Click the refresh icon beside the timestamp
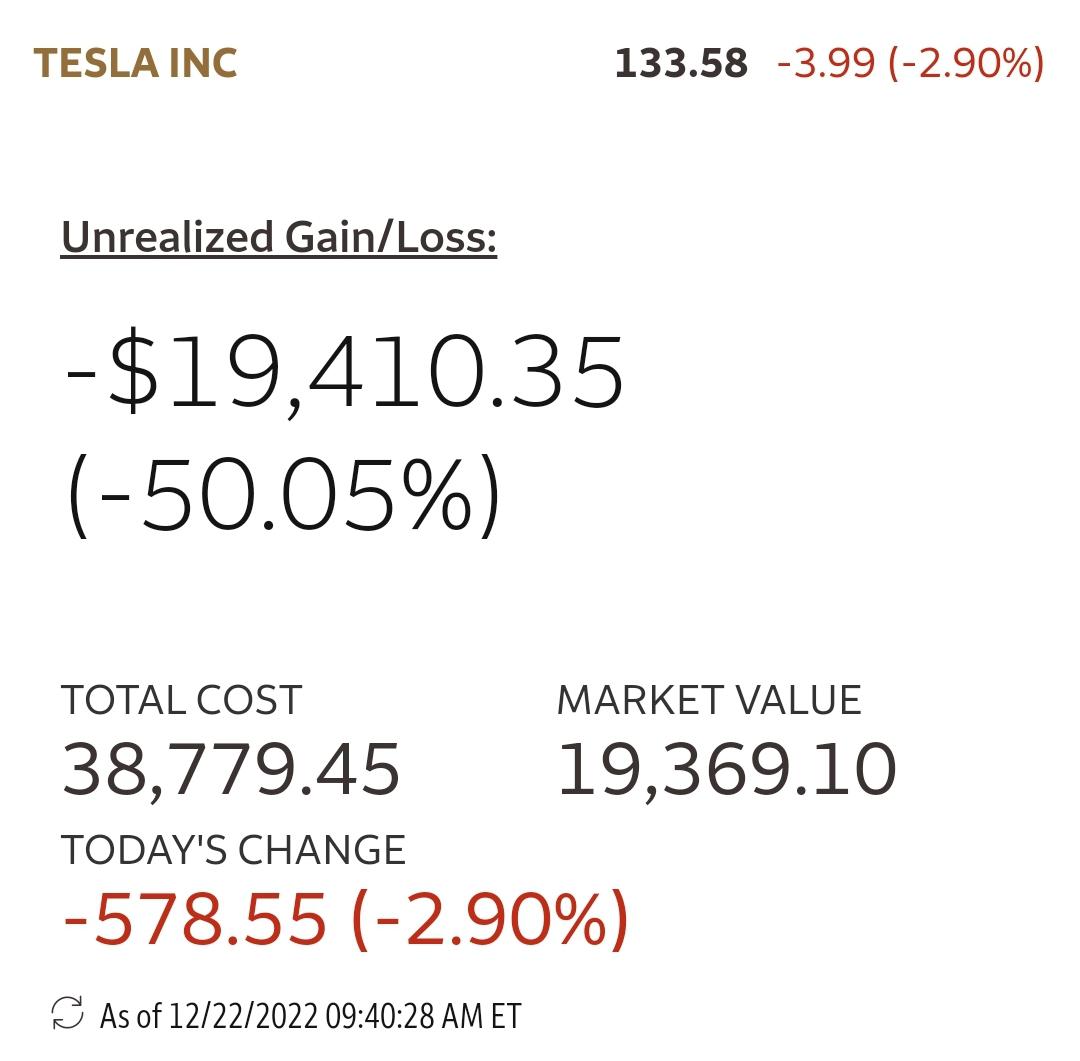The image size is (1080, 1061). (68, 1014)
